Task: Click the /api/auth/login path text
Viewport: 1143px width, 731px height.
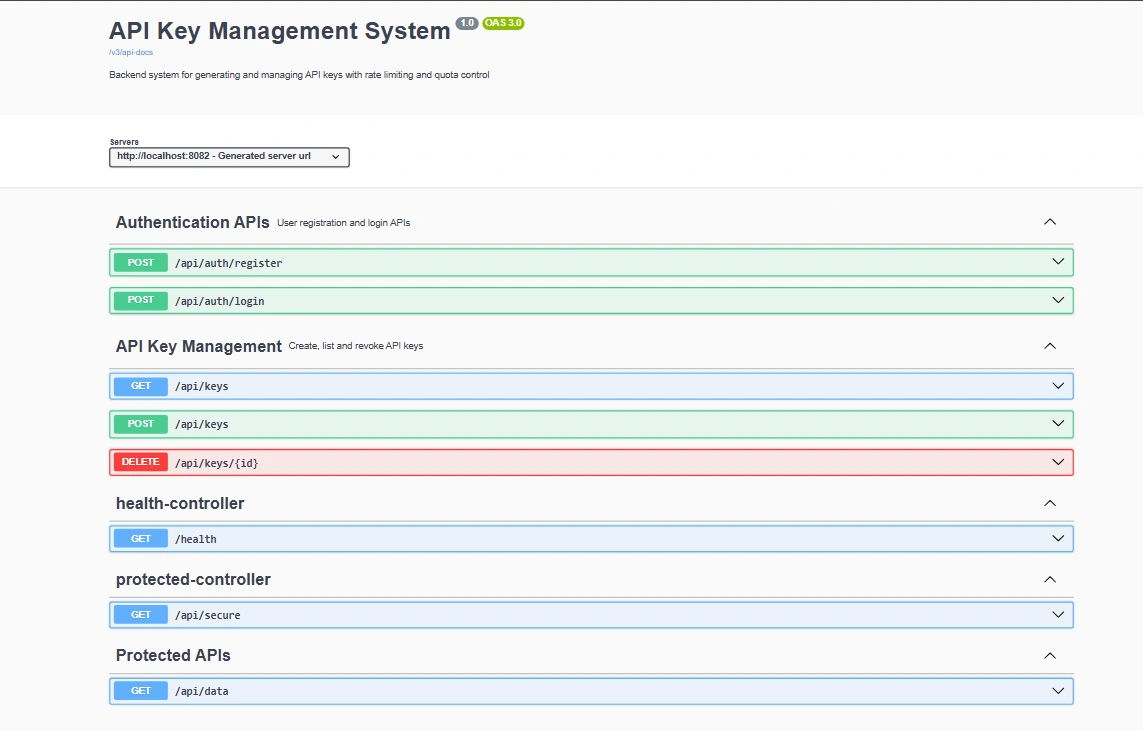Action: [x=219, y=301]
